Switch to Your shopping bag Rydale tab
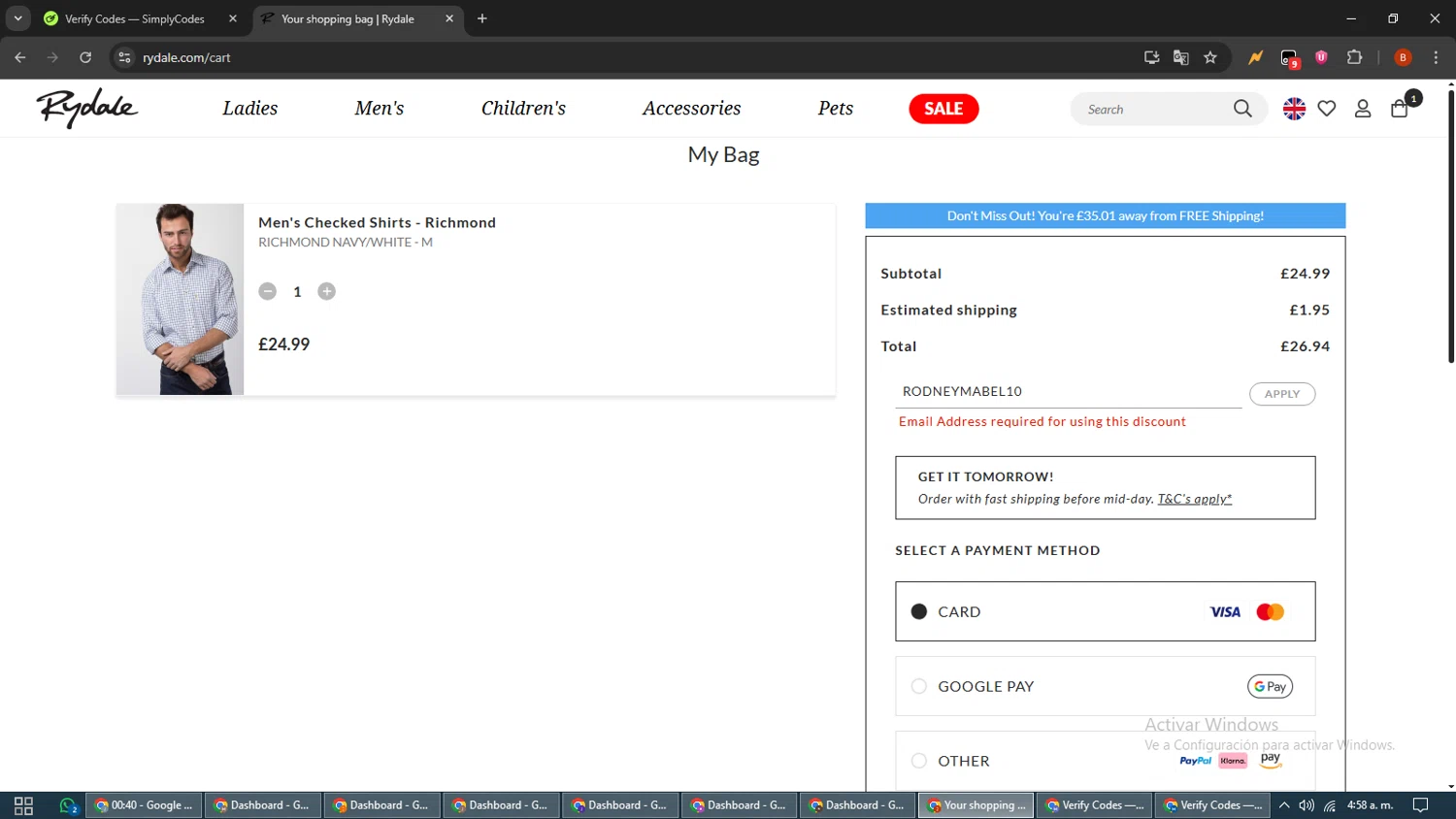1456x819 pixels. [347, 18]
